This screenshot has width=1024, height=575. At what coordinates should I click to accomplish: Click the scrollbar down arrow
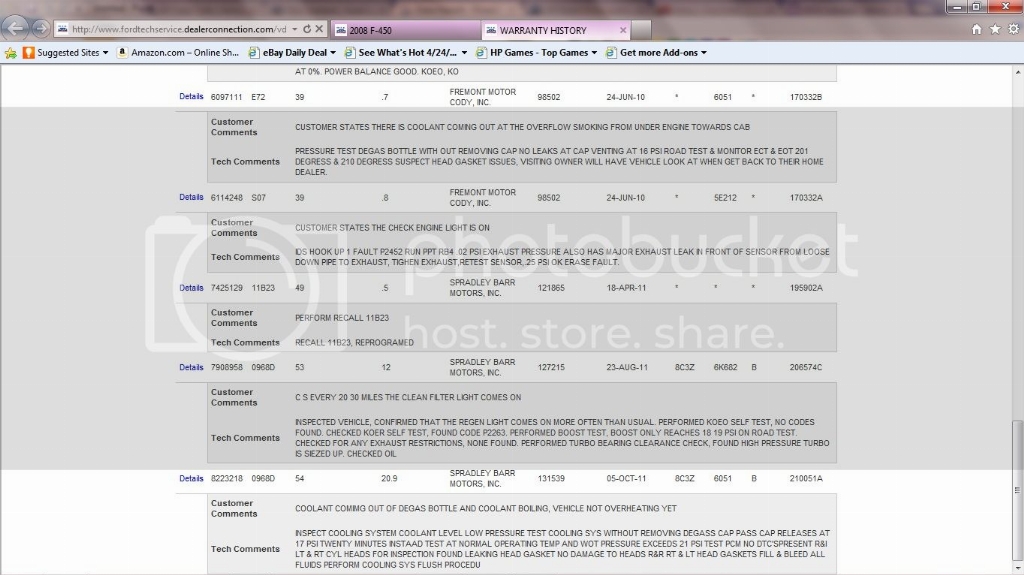click(x=1017, y=570)
